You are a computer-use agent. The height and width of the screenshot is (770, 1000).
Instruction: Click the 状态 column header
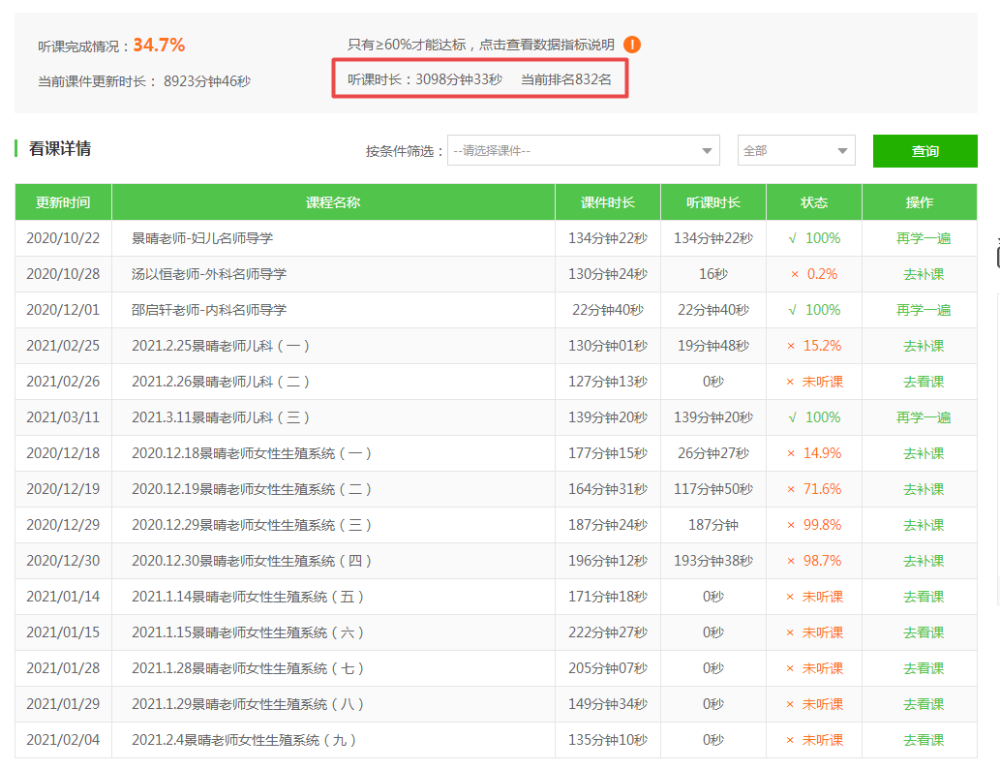point(814,202)
